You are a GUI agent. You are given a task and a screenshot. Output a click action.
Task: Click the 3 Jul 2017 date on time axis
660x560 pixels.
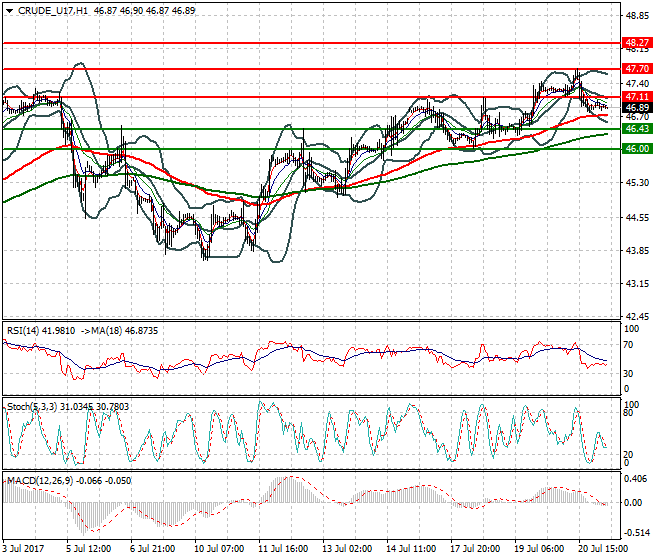pos(23,549)
